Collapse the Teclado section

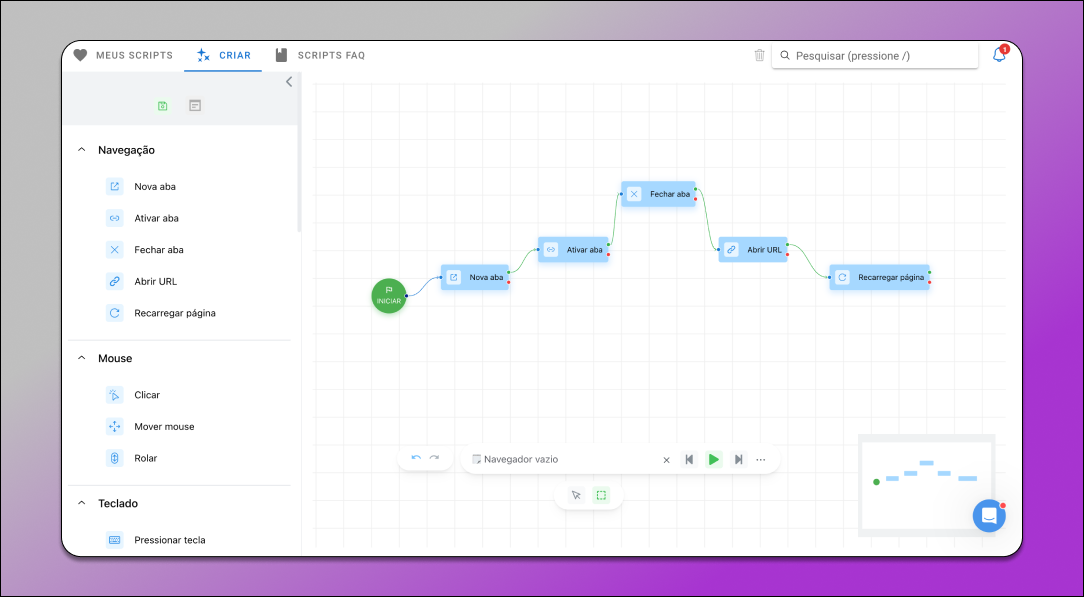pyautogui.click(x=82, y=504)
